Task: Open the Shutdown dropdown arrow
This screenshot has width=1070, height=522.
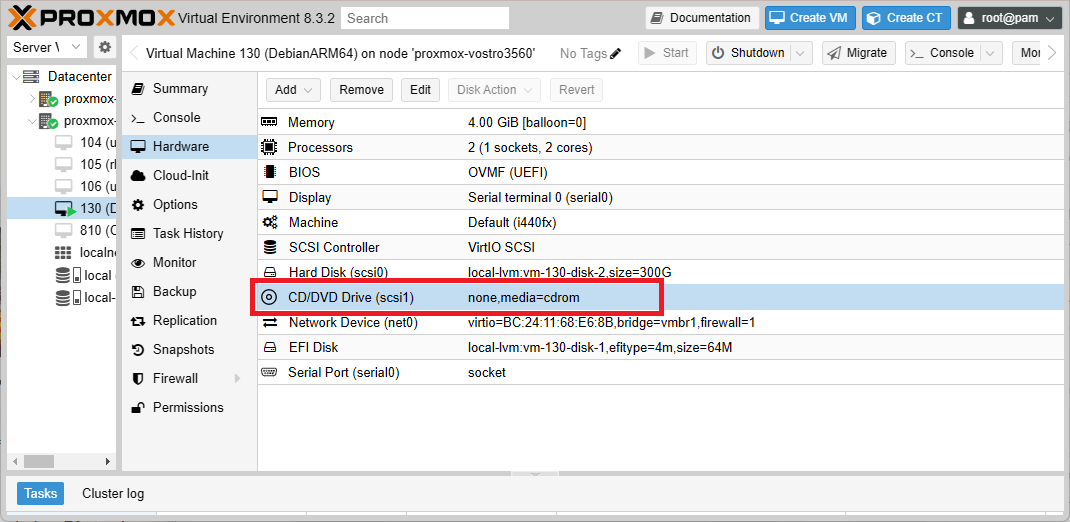Action: click(801, 53)
